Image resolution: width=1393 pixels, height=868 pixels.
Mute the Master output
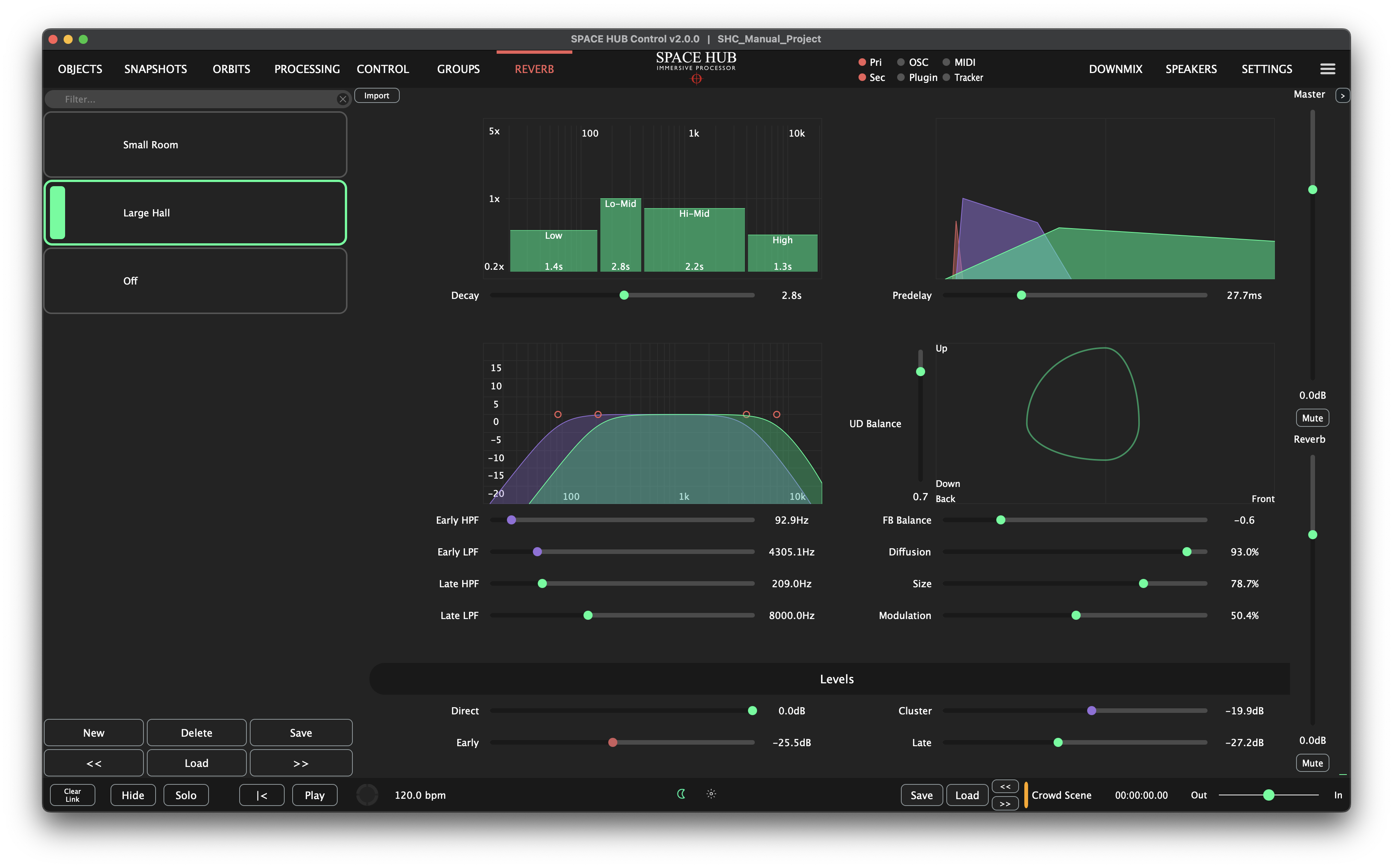[x=1312, y=418]
